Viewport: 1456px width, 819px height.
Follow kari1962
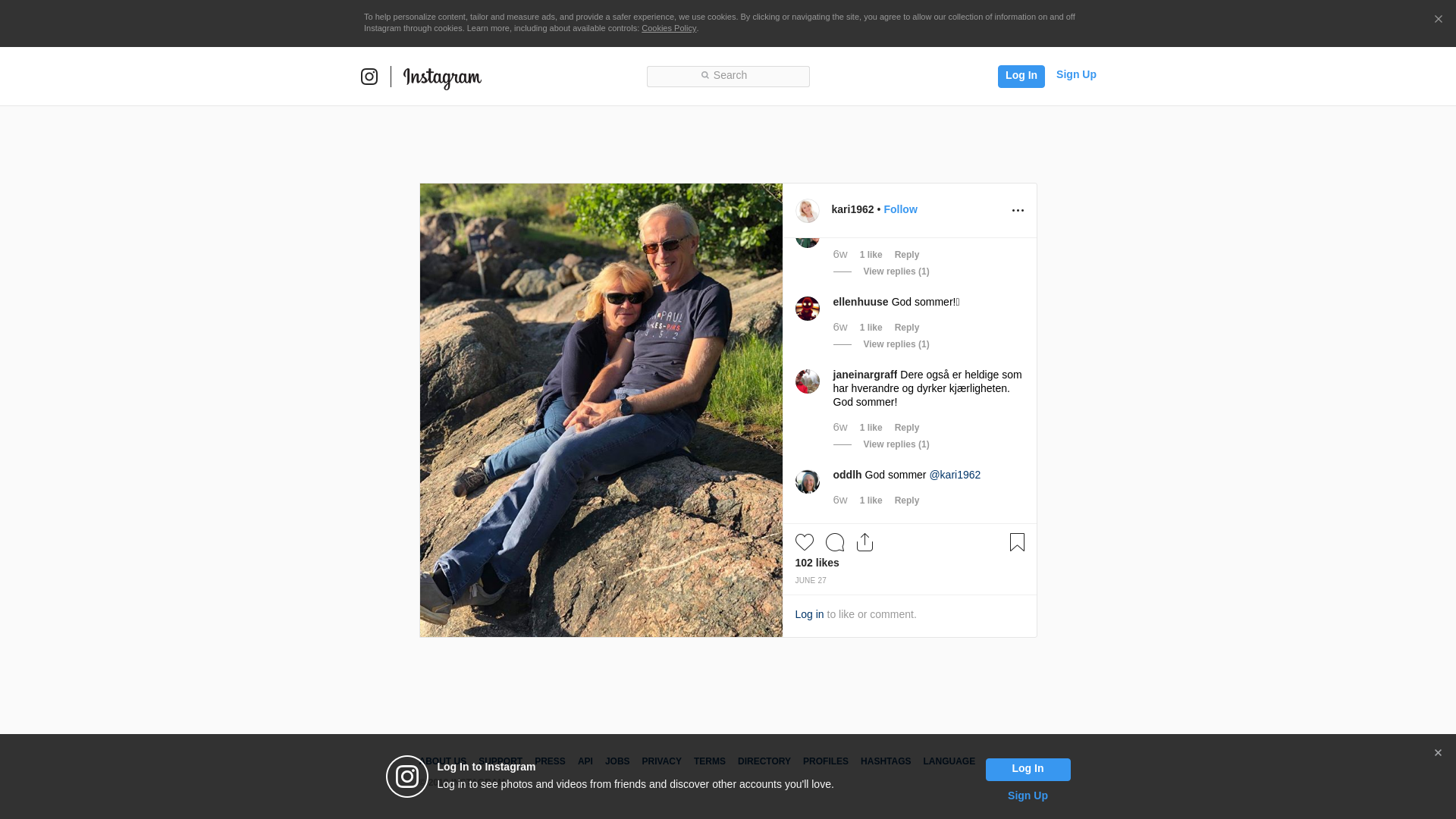(900, 209)
